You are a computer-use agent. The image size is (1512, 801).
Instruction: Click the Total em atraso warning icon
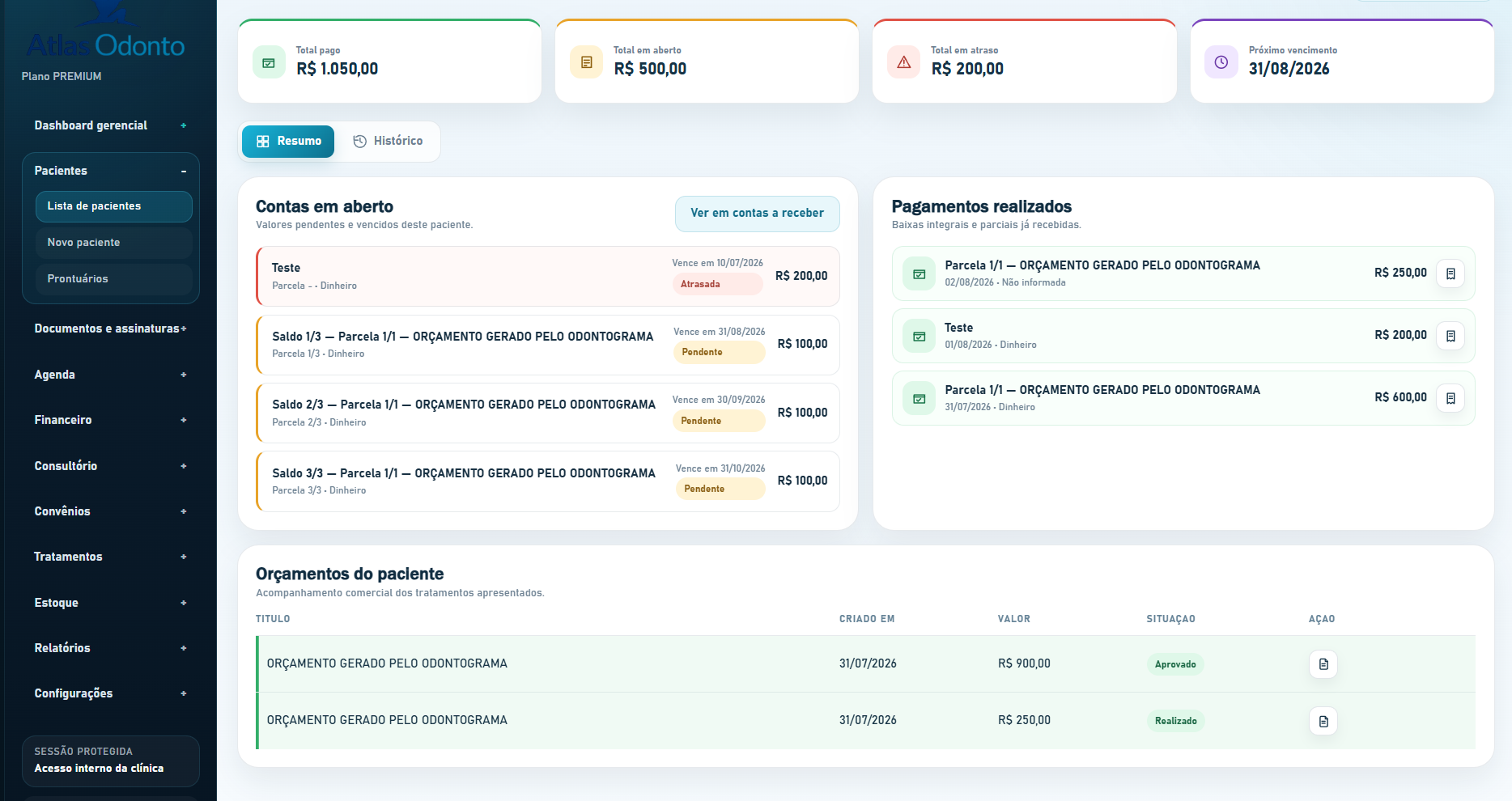tap(903, 62)
